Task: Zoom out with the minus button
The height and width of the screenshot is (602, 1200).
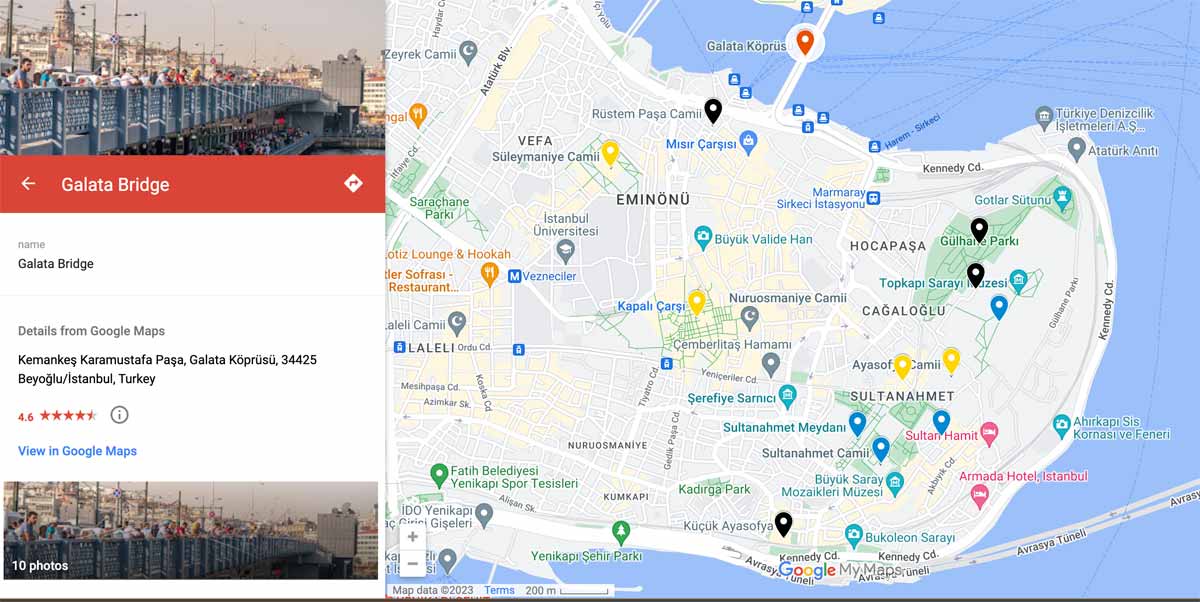Action: click(413, 564)
